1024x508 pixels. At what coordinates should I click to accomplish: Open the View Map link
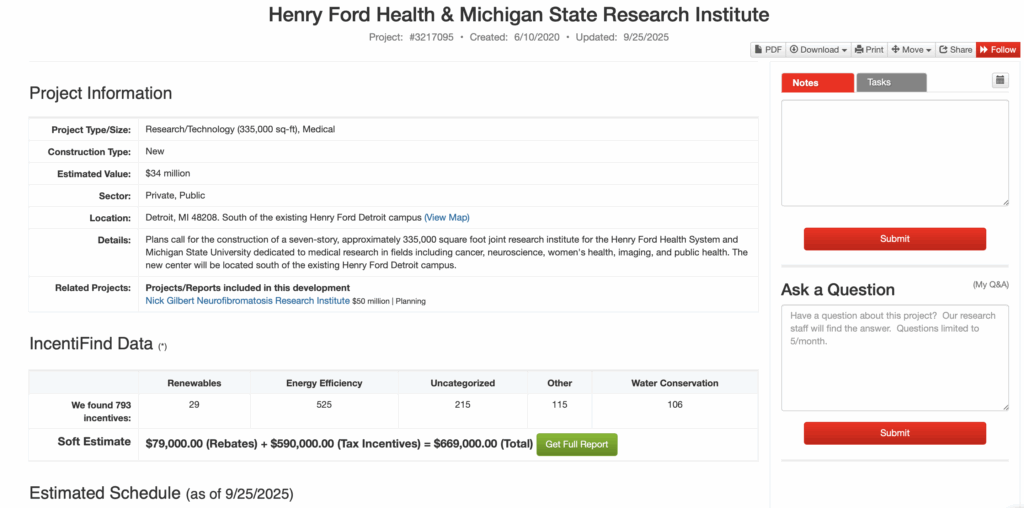click(446, 217)
